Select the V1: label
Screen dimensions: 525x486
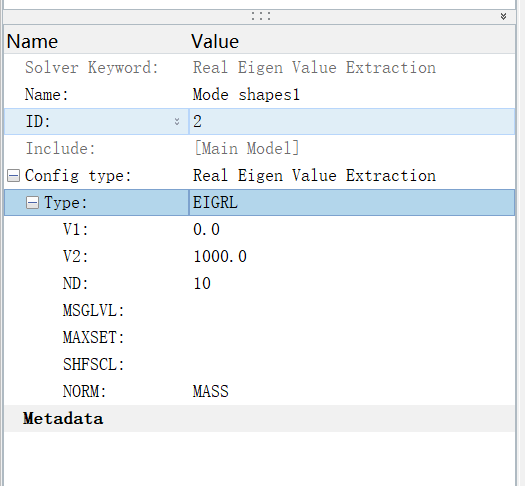coord(76,230)
